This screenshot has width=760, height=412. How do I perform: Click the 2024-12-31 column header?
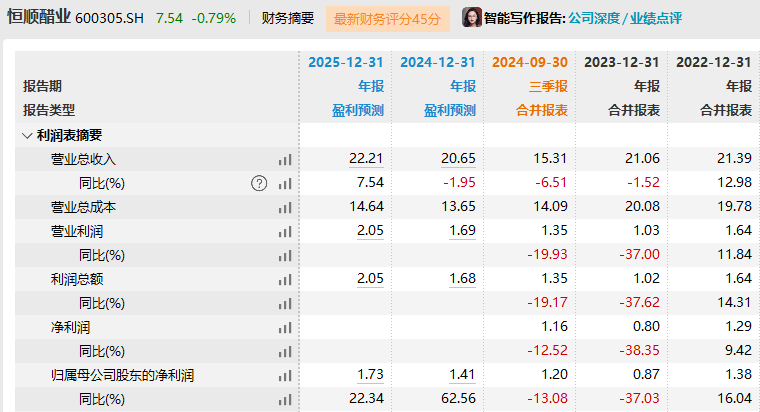click(438, 63)
